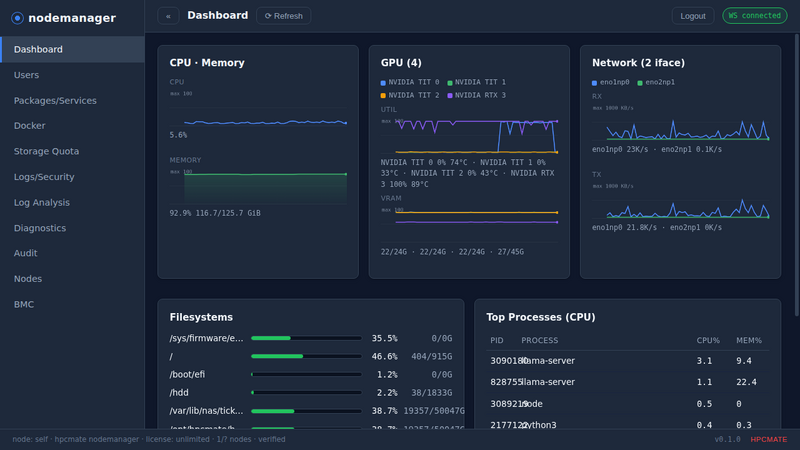Click the 92.9% 116.7/125.7 GiB memory value
Viewport: 800px width, 450px height.
(215, 213)
